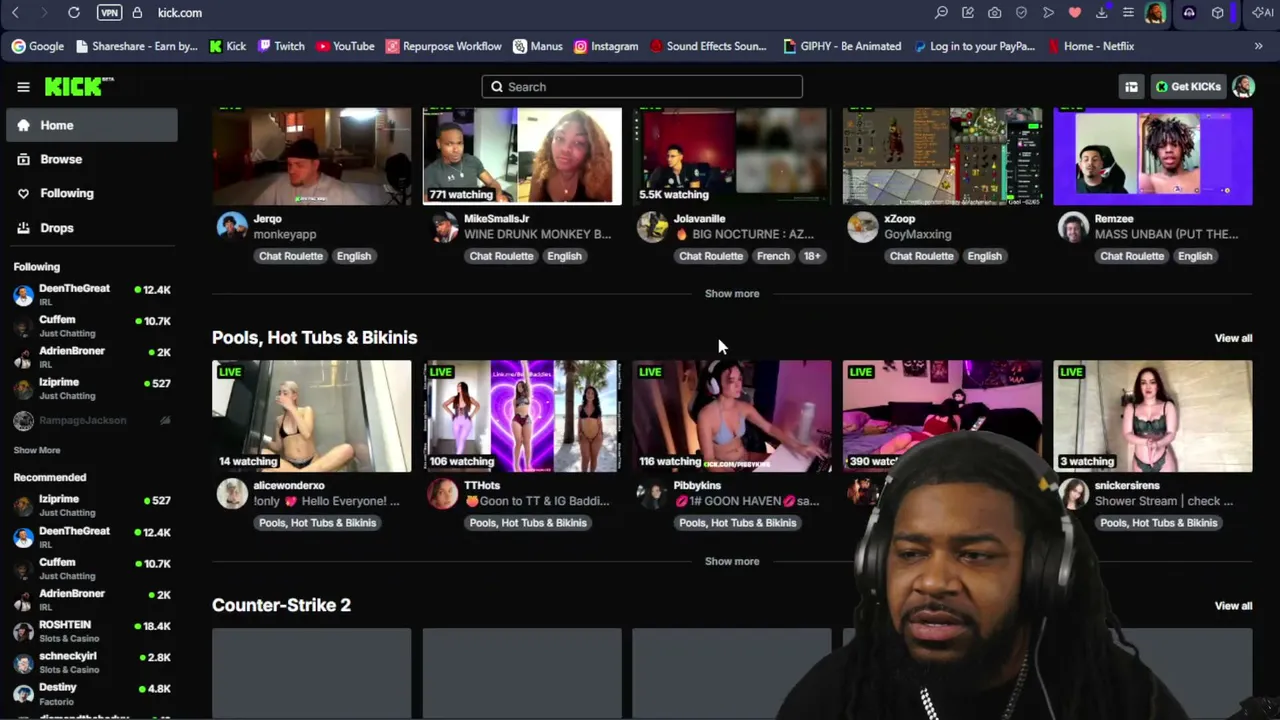Click the browser edit note icon
The height and width of the screenshot is (720, 1280).
pos(968,13)
